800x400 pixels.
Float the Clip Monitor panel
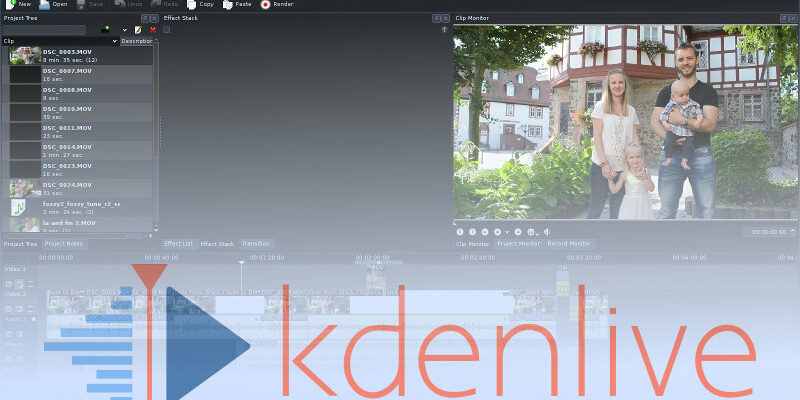point(784,18)
